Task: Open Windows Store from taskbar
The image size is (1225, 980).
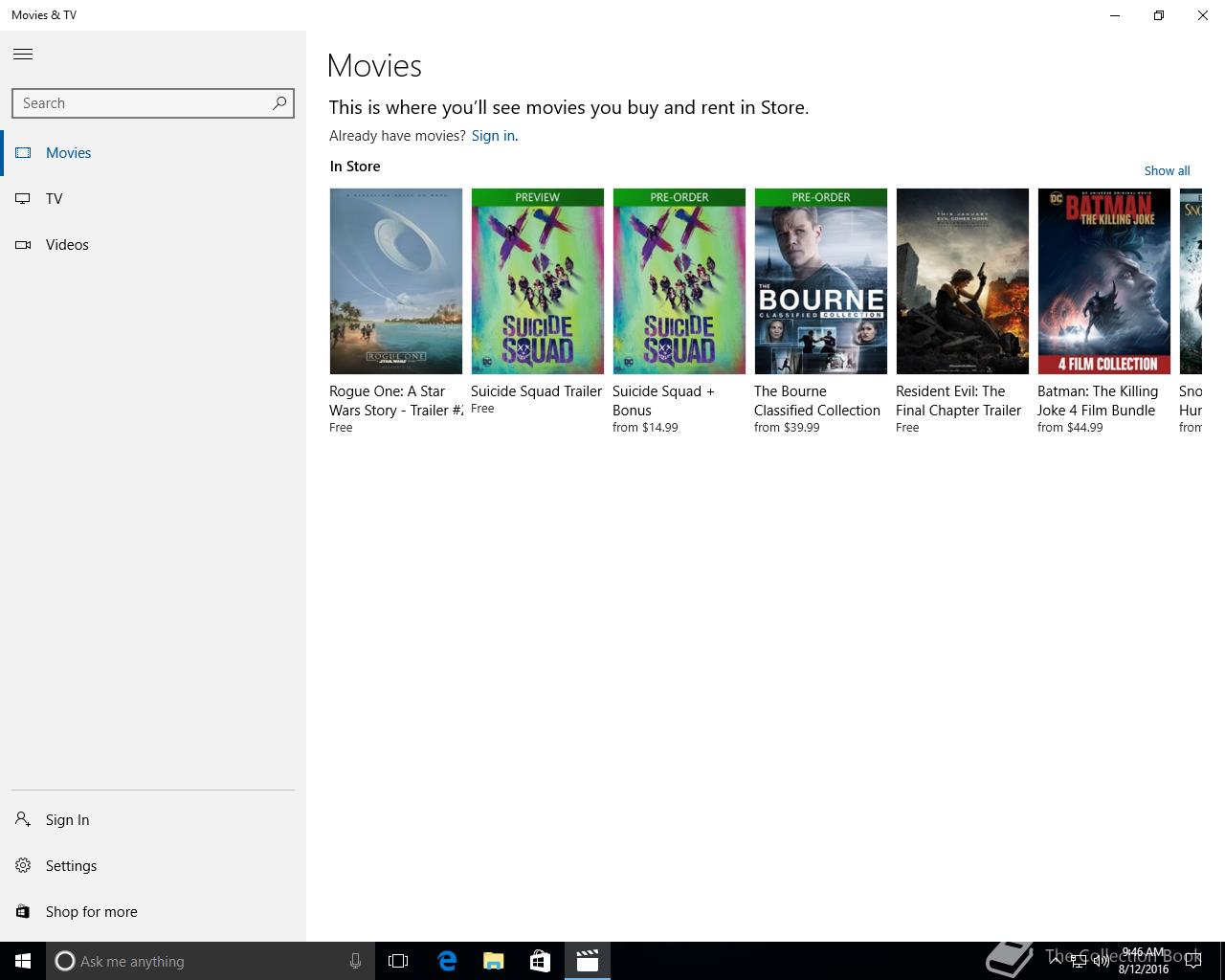Action: point(541,961)
